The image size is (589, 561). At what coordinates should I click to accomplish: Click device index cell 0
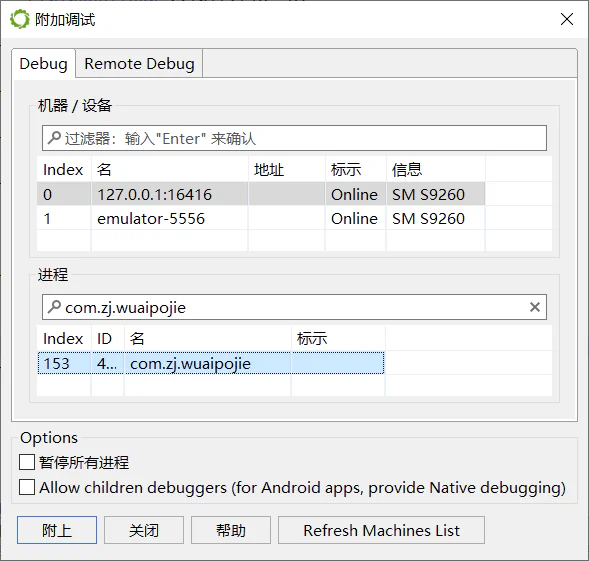click(64, 194)
